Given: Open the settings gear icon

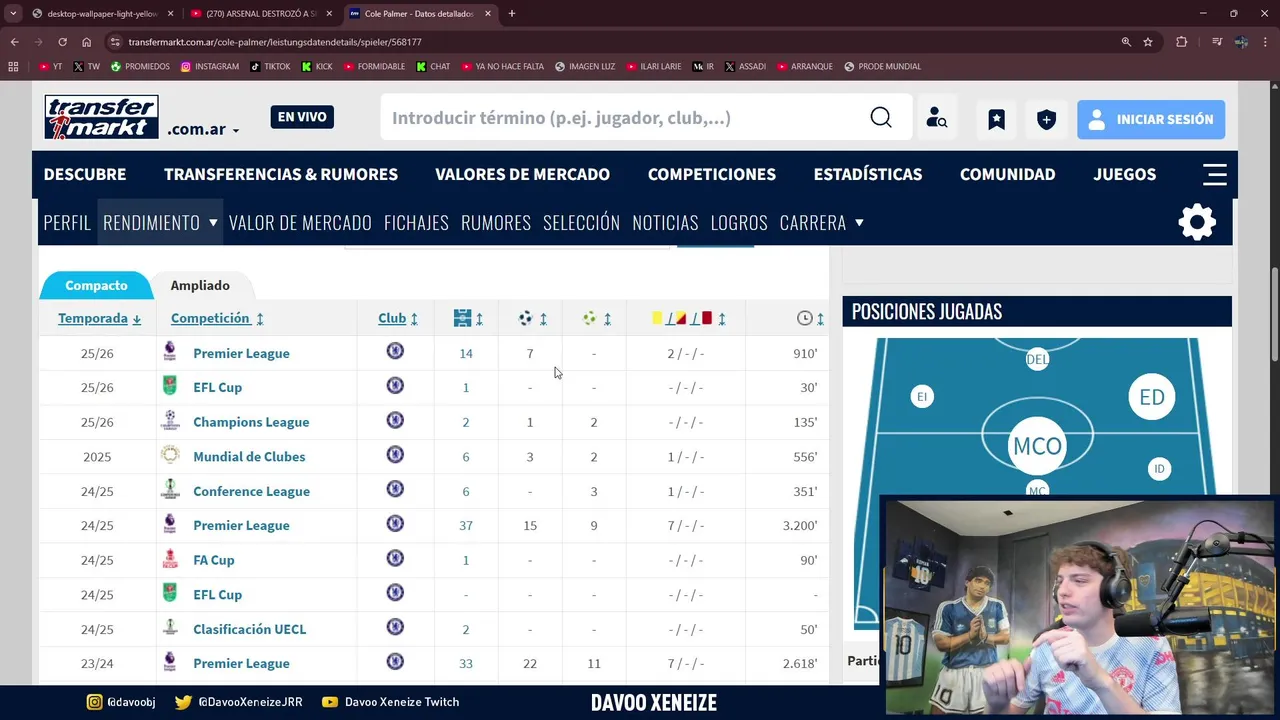Looking at the screenshot, I should click(1197, 222).
